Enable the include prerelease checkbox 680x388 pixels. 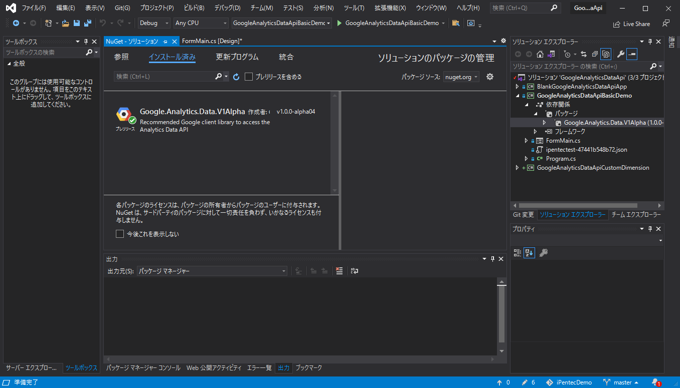[248, 77]
